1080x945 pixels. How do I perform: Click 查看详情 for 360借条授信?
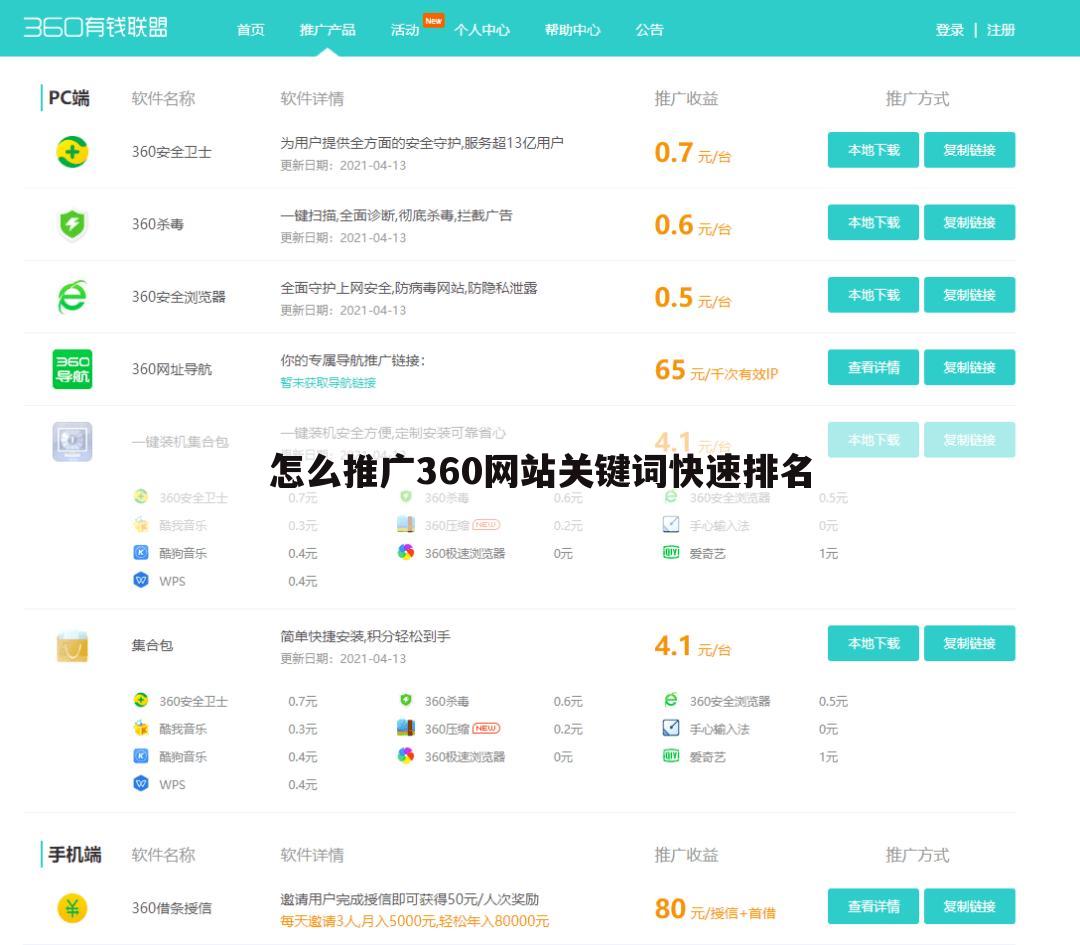873,906
